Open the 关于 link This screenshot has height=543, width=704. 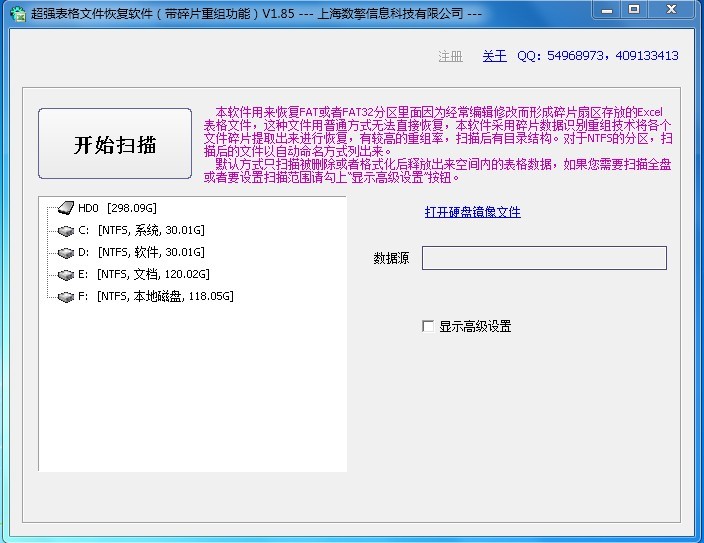tap(494, 56)
